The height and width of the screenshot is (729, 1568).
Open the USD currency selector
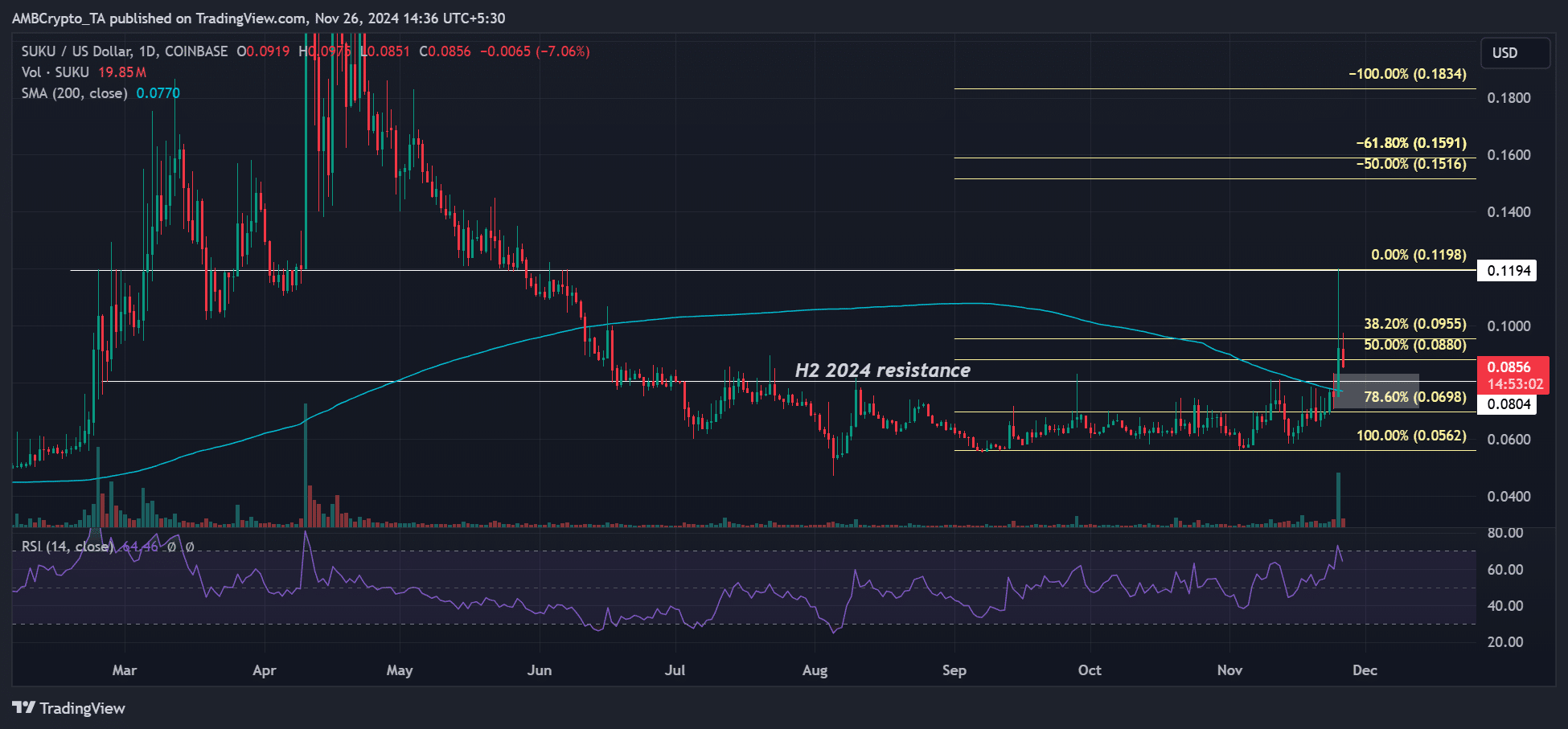coord(1515,53)
